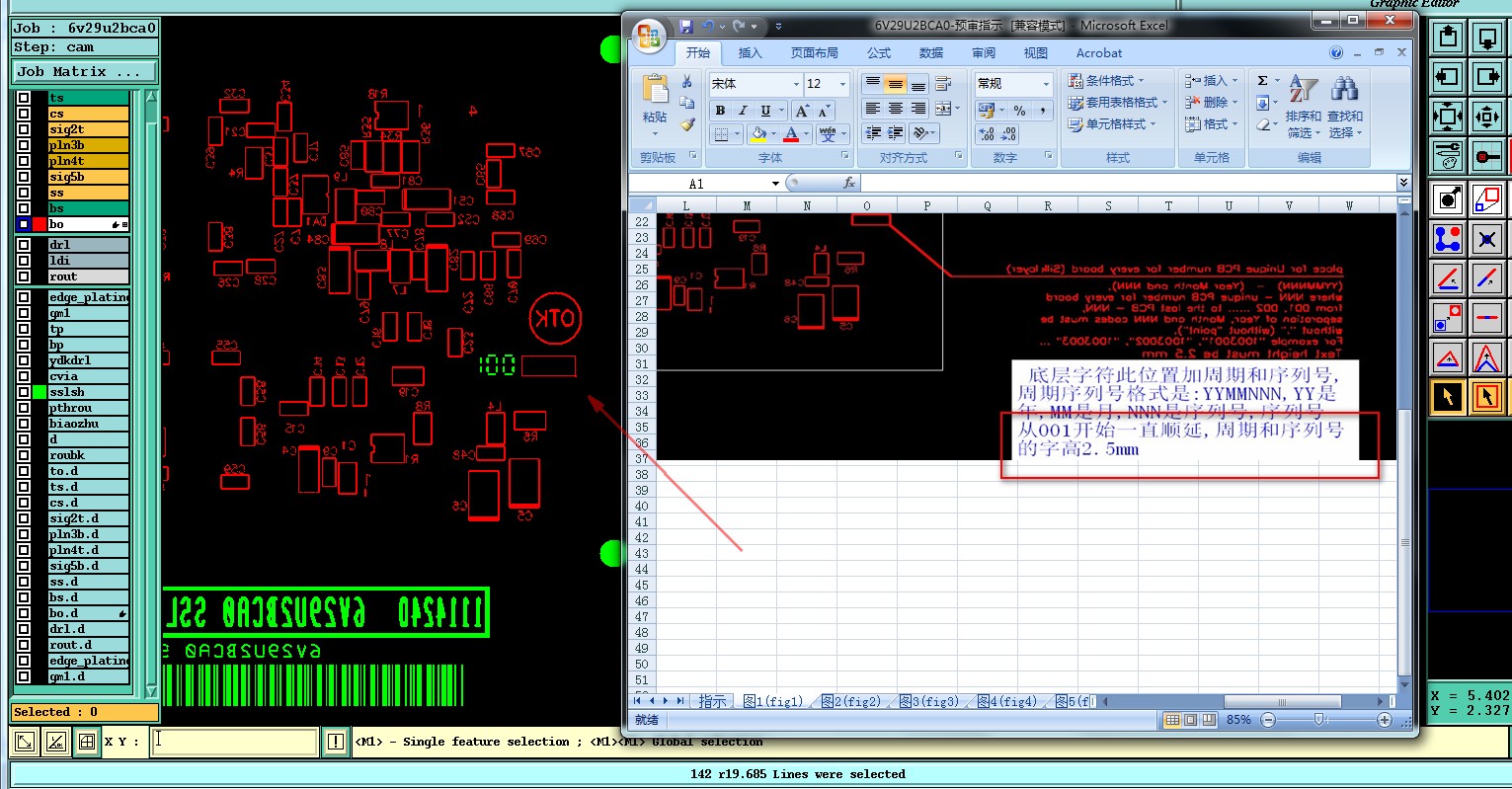Click the pan up arrow tool
Viewport: 1512px width, 789px height.
click(x=1448, y=38)
